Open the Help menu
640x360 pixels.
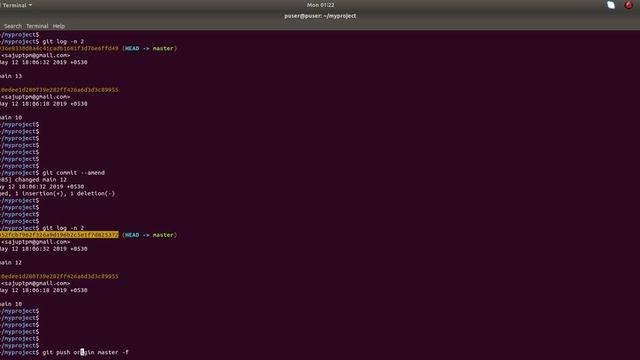point(59,26)
